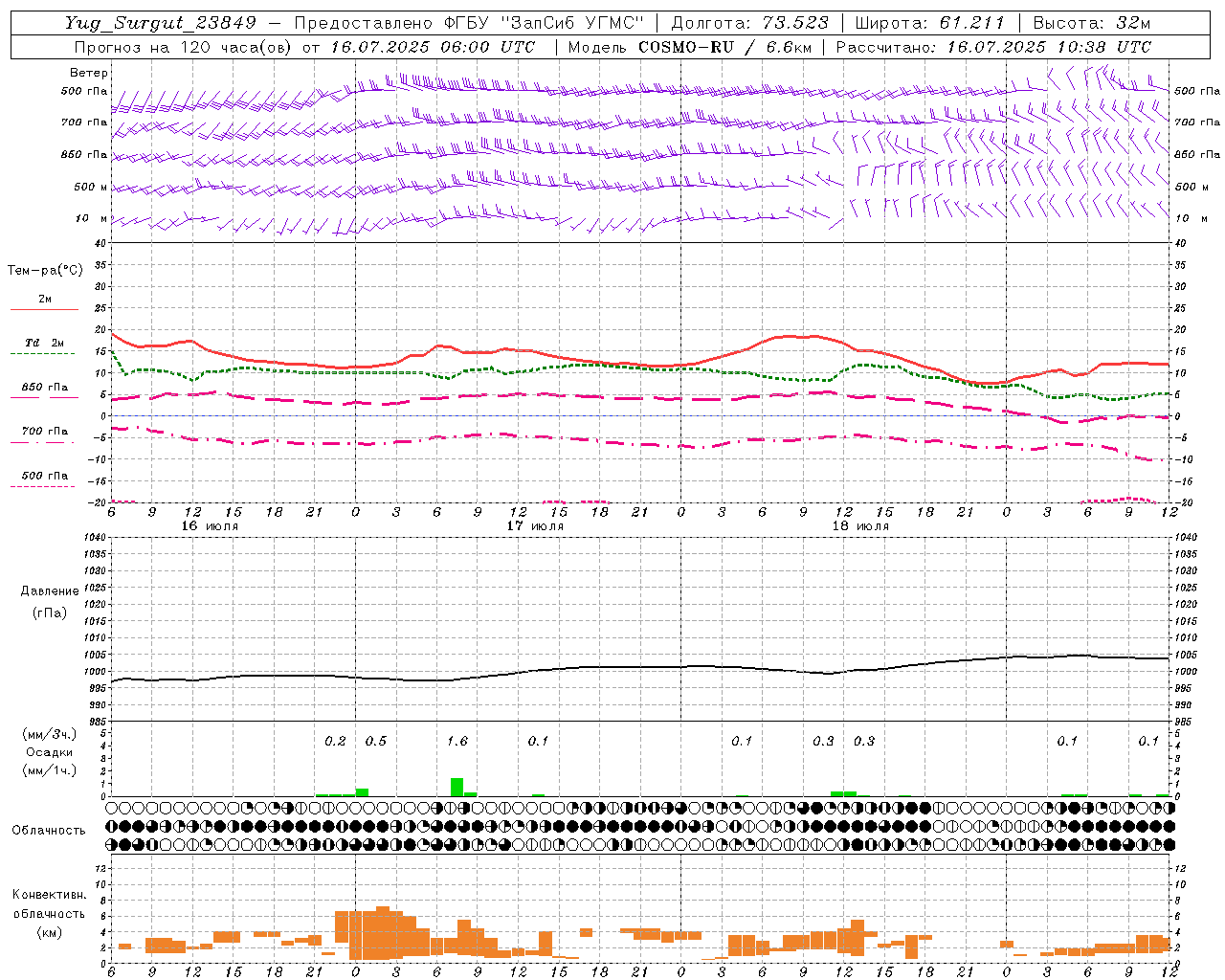Click the precipitation value 0.2
Viewport: 1225px width, 980px height.
click(x=335, y=742)
